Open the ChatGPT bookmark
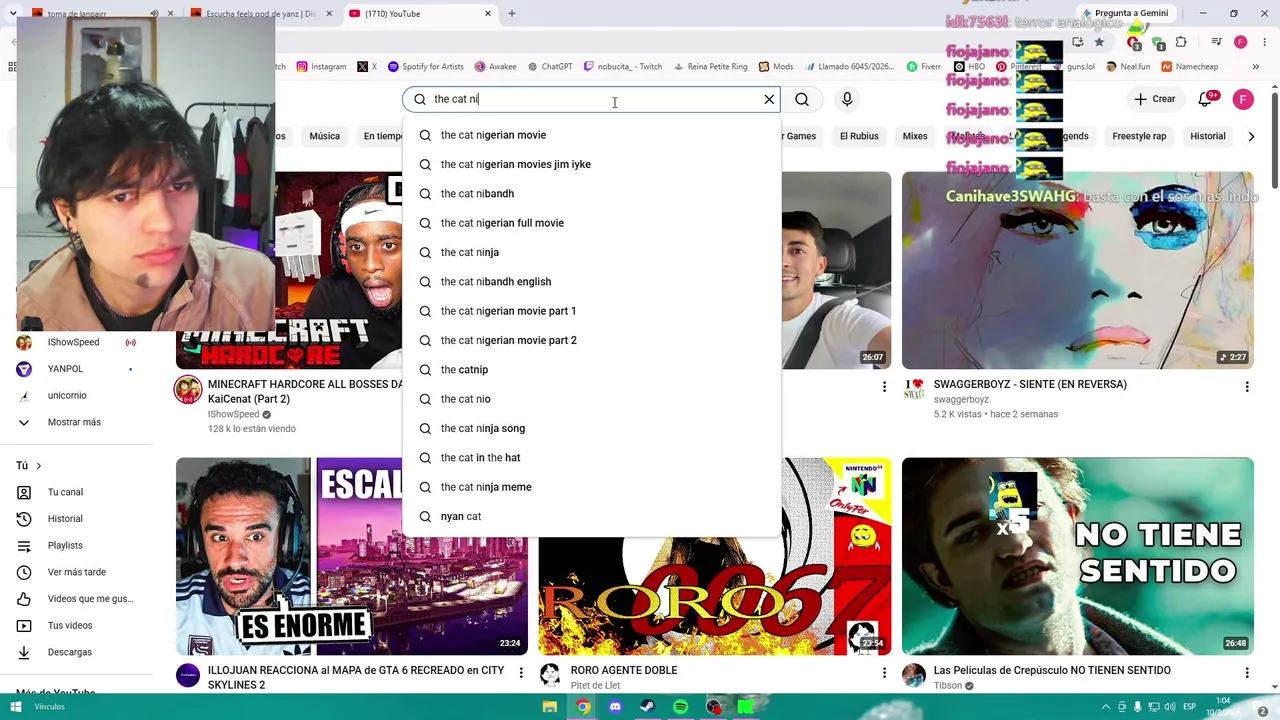 pos(550,67)
